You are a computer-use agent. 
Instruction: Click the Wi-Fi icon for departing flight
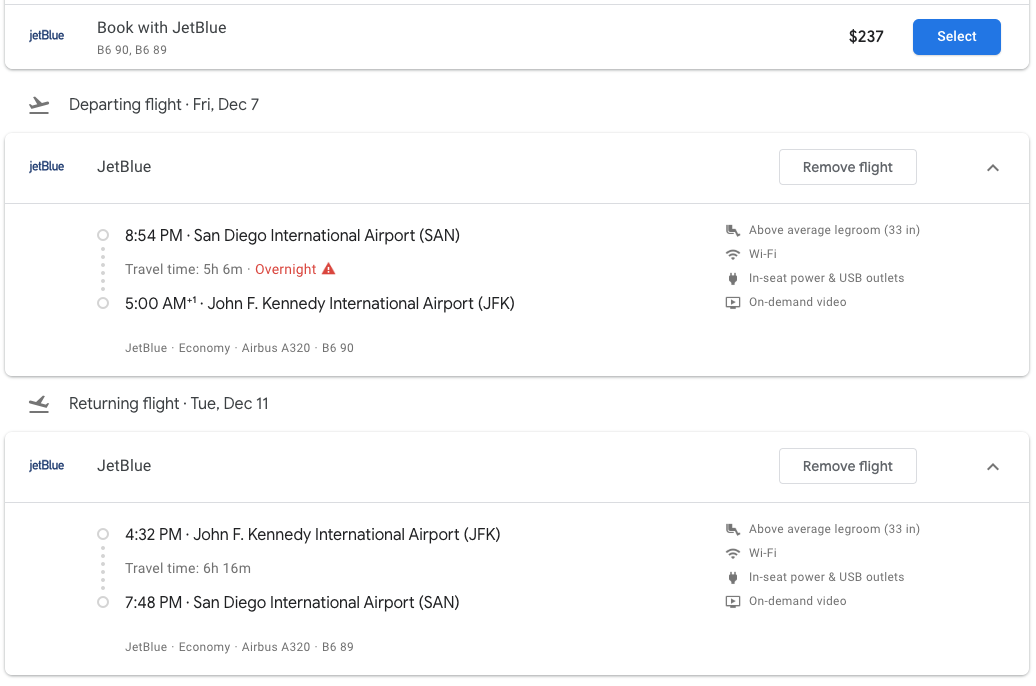pyautogui.click(x=733, y=254)
